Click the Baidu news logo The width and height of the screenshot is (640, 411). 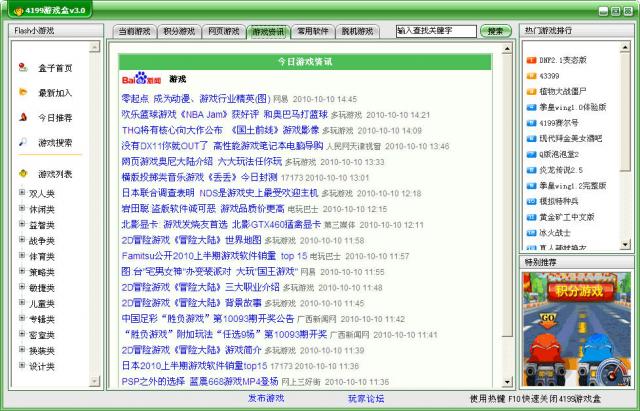(141, 78)
